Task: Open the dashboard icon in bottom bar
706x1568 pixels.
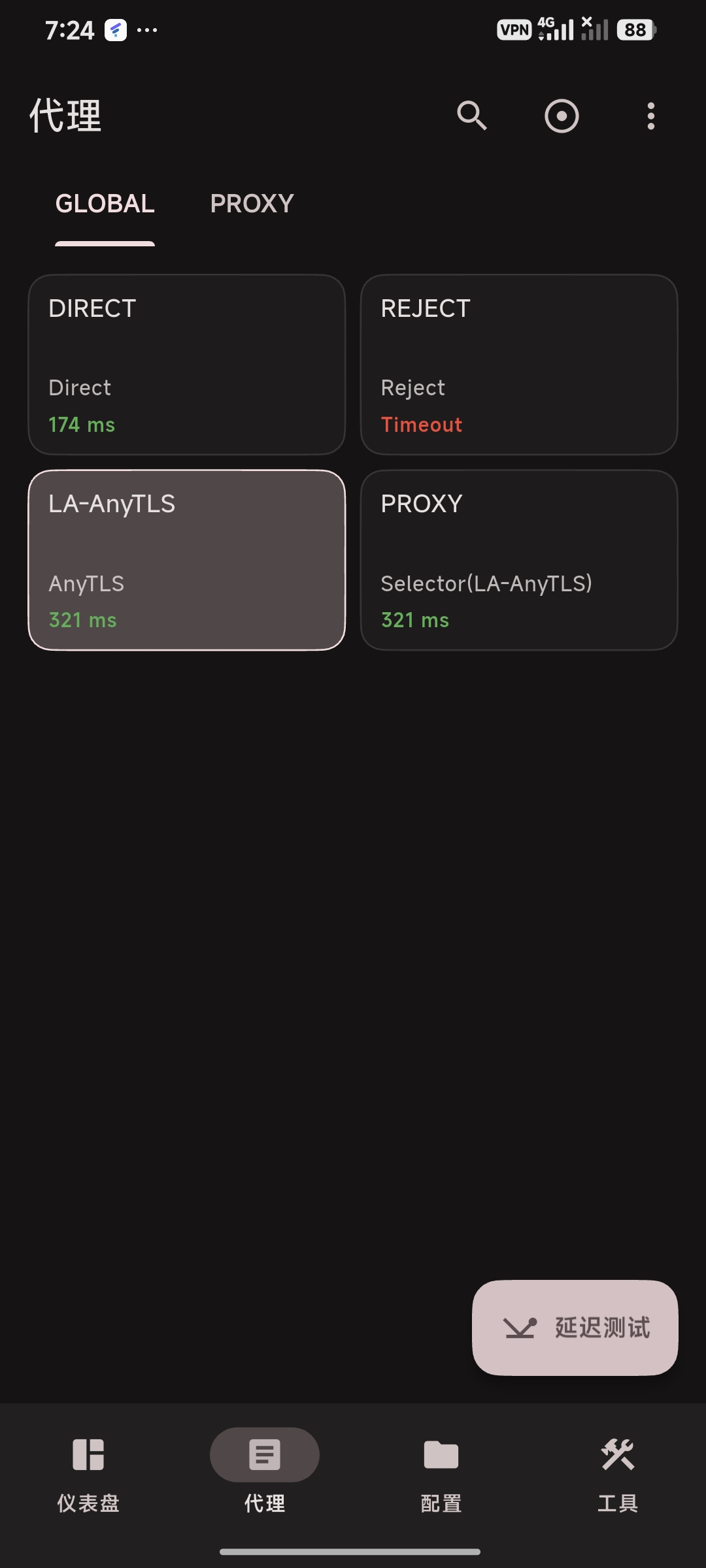Action: (x=88, y=1454)
